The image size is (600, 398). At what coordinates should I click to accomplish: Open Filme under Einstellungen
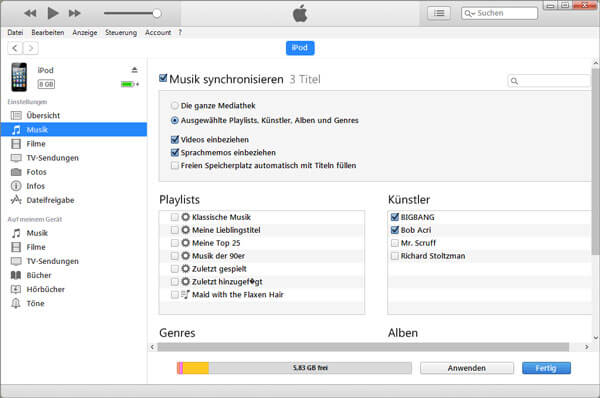(x=73, y=144)
